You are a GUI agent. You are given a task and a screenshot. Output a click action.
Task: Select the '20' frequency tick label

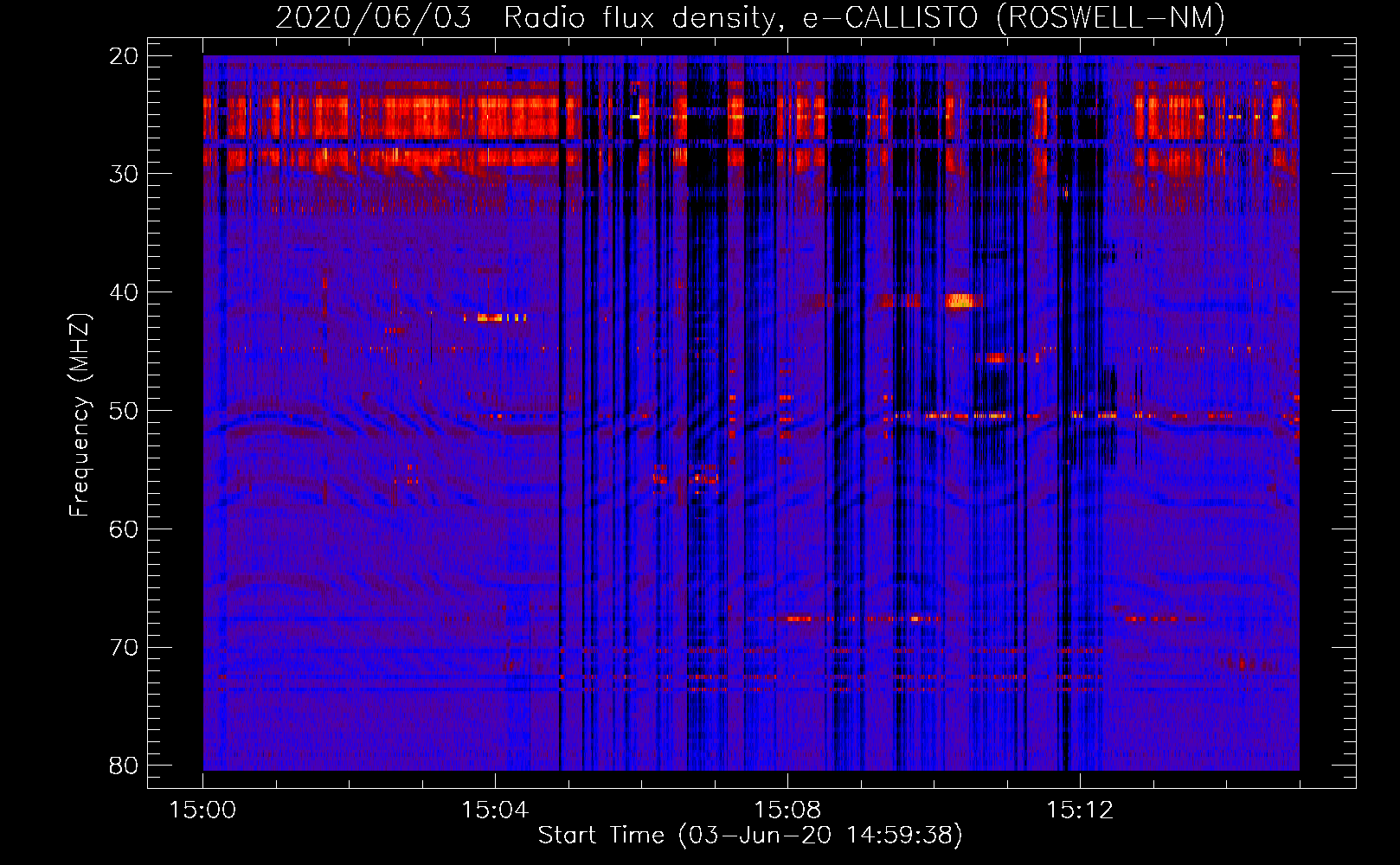coord(124,56)
